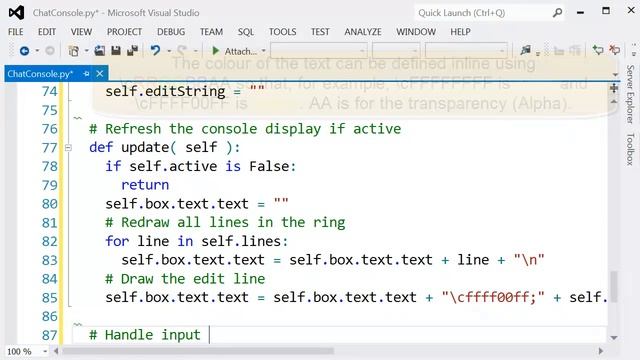Click the greyed Navigate Forward icon
This screenshot has height=360, width=640.
pyautogui.click(x=49, y=51)
